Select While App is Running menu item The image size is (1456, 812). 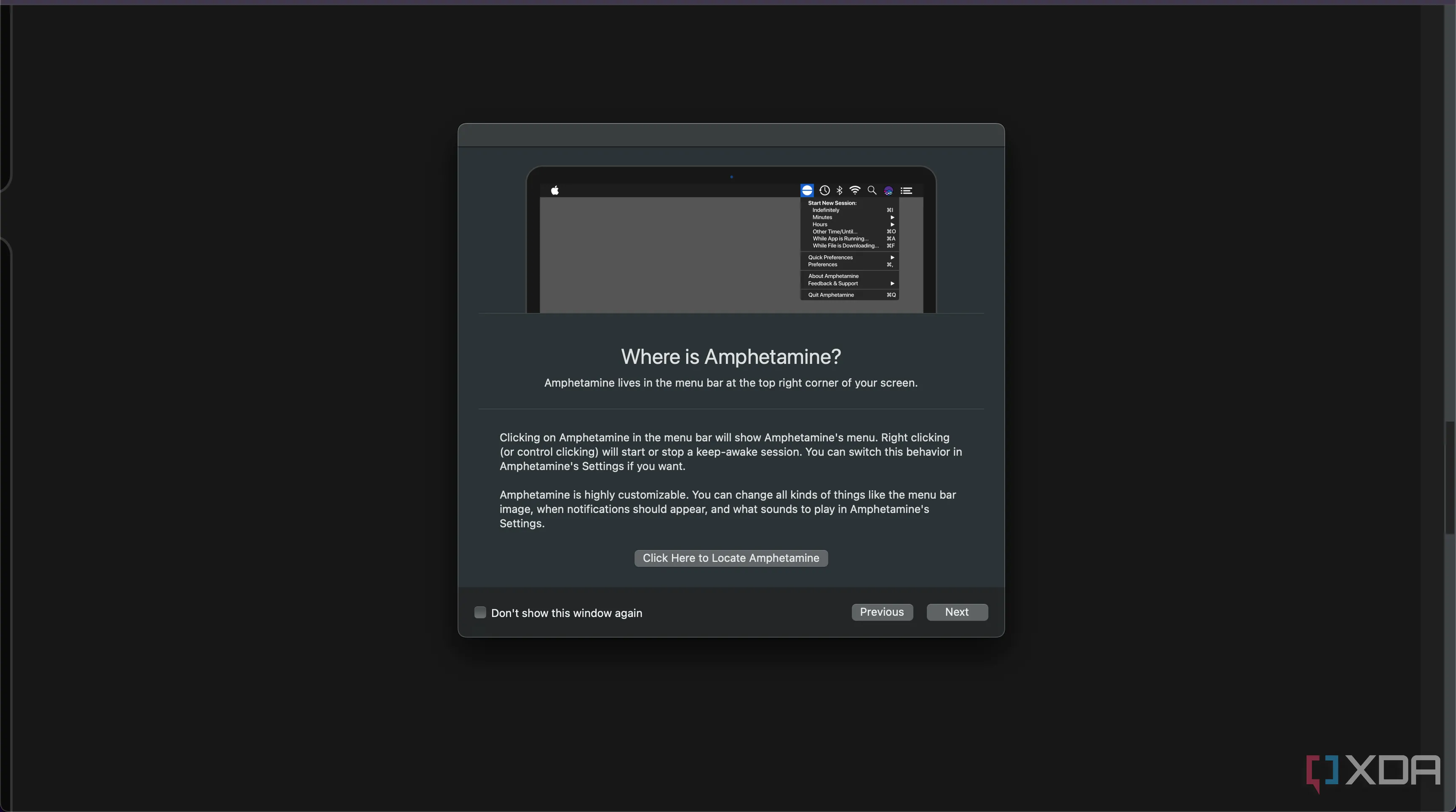point(840,238)
